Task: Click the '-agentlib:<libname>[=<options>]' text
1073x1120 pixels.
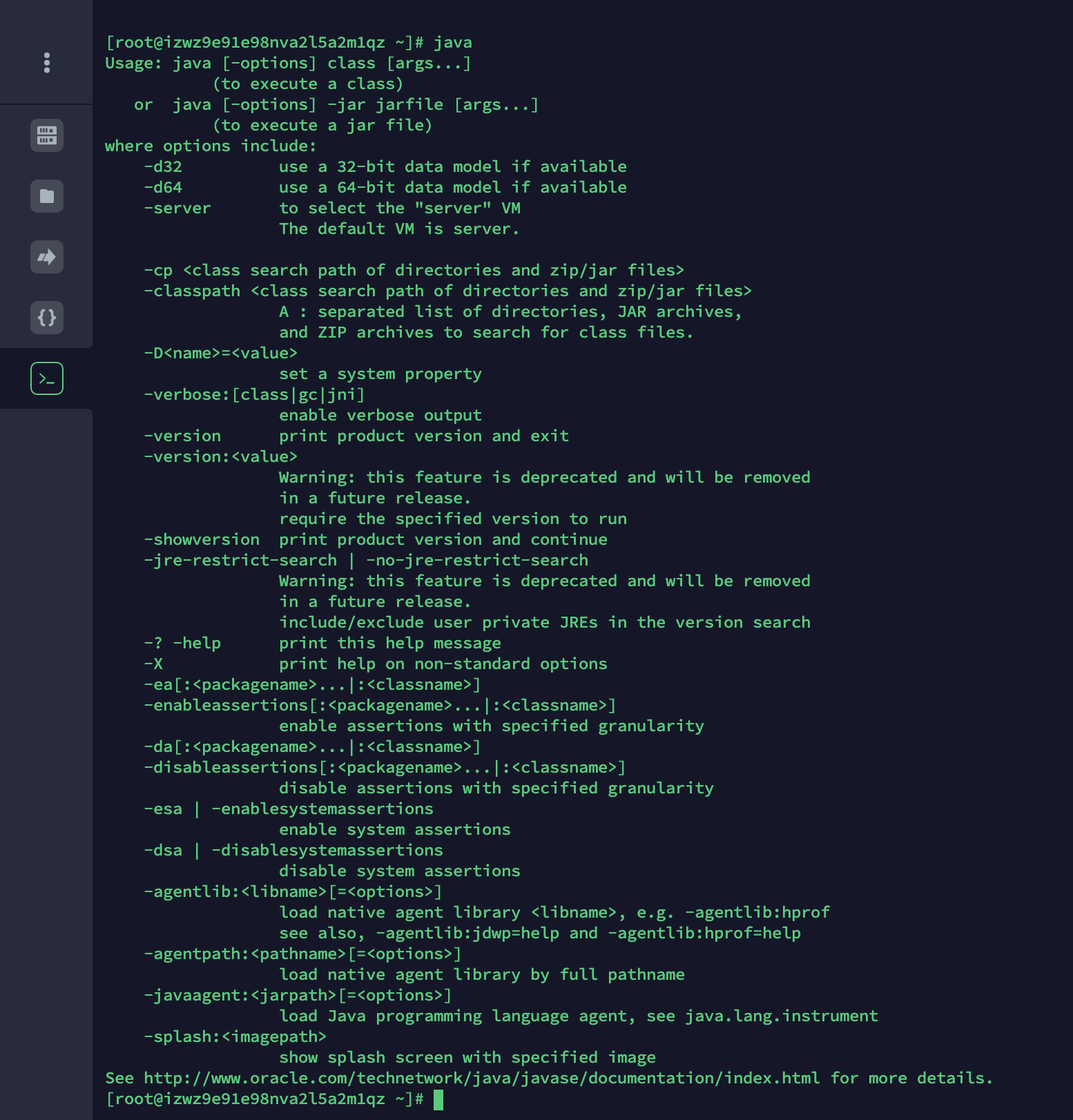Action: [293, 891]
